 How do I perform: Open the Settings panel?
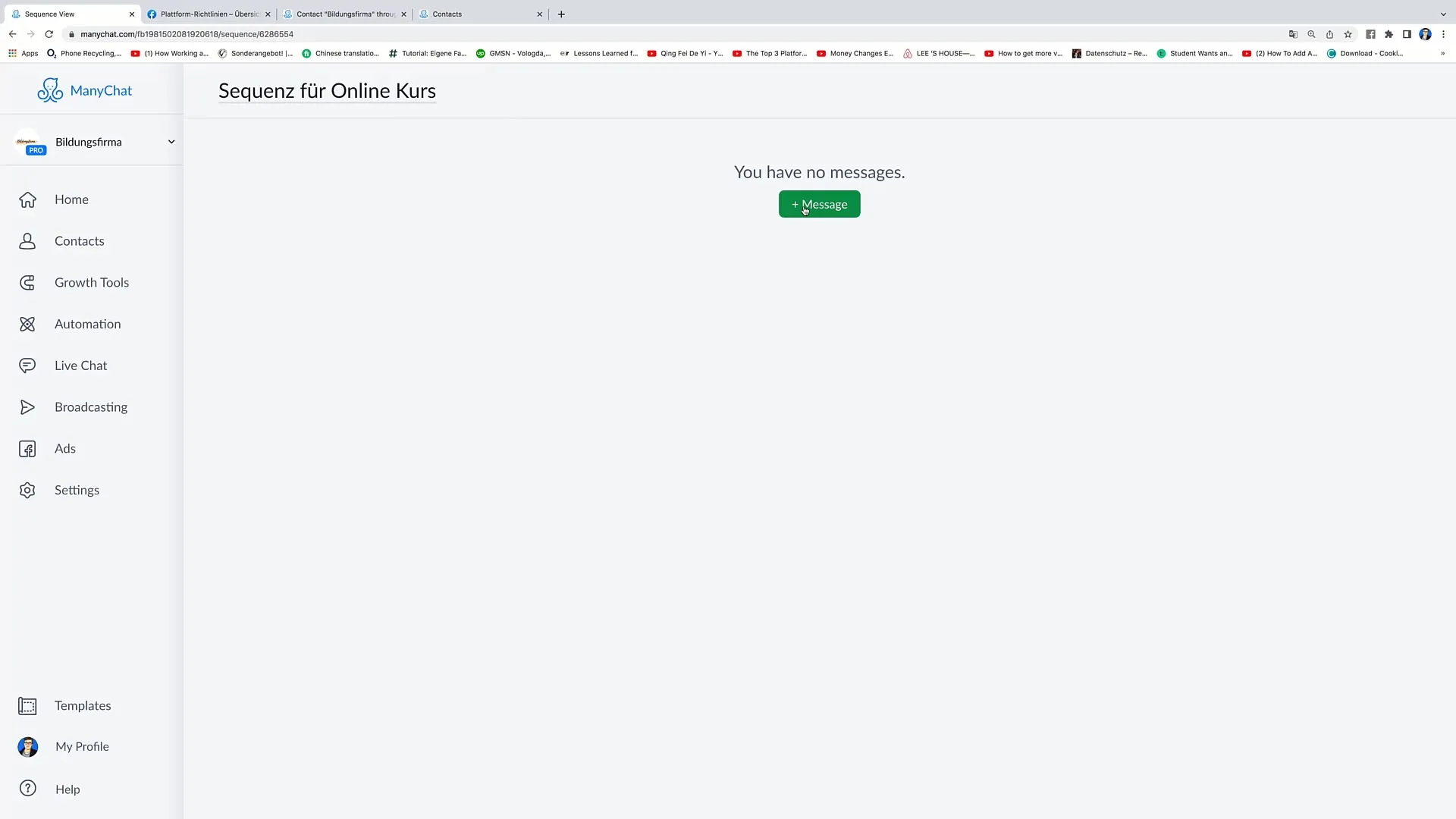(77, 489)
